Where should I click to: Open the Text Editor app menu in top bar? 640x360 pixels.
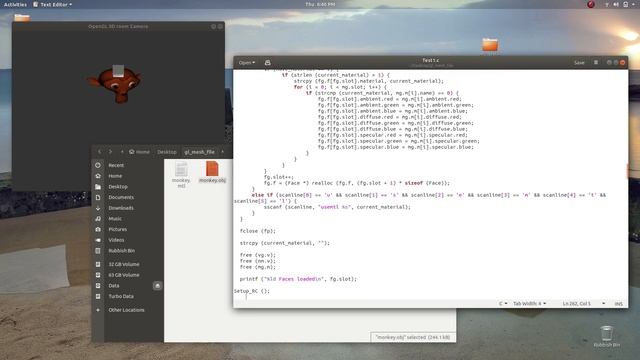tap(52, 4)
